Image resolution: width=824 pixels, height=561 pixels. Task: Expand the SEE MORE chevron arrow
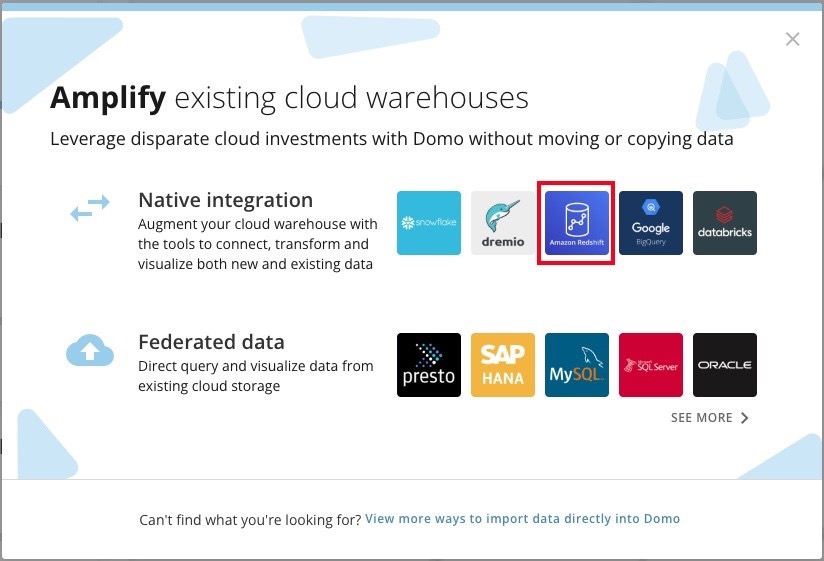(745, 418)
